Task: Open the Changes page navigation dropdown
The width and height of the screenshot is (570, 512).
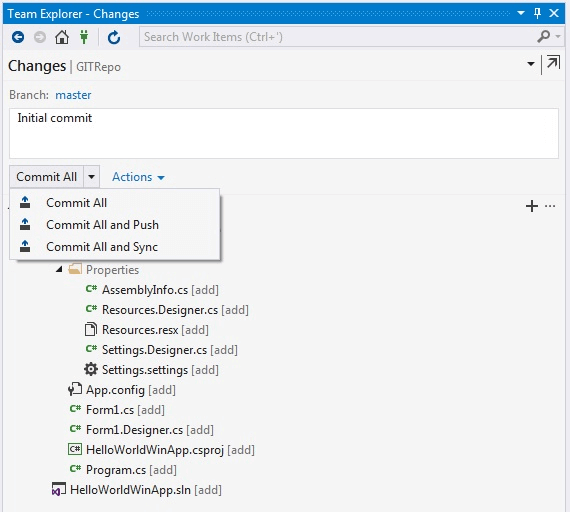Action: (x=531, y=64)
